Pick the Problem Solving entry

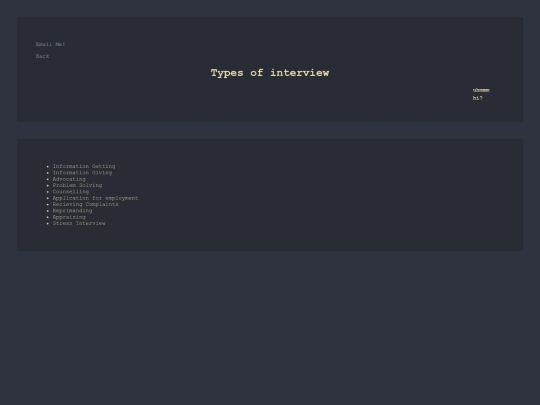point(77,185)
